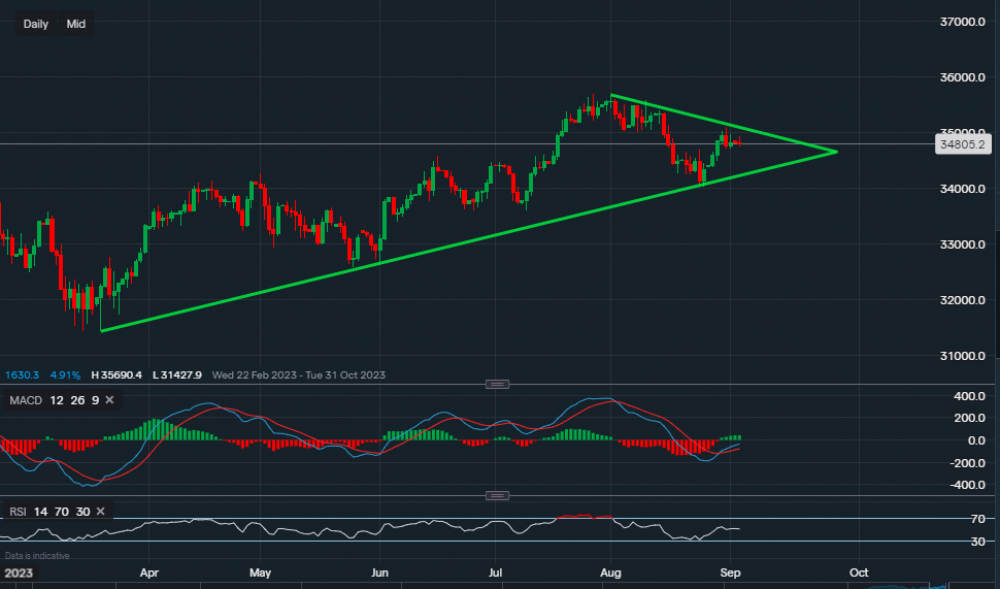
Task: Click the triangle apex of green trendlines
Action: [x=835, y=151]
